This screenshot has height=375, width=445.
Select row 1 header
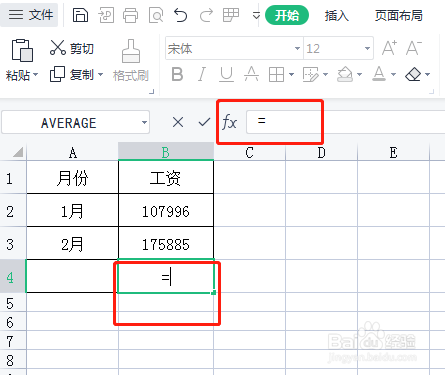[13, 177]
